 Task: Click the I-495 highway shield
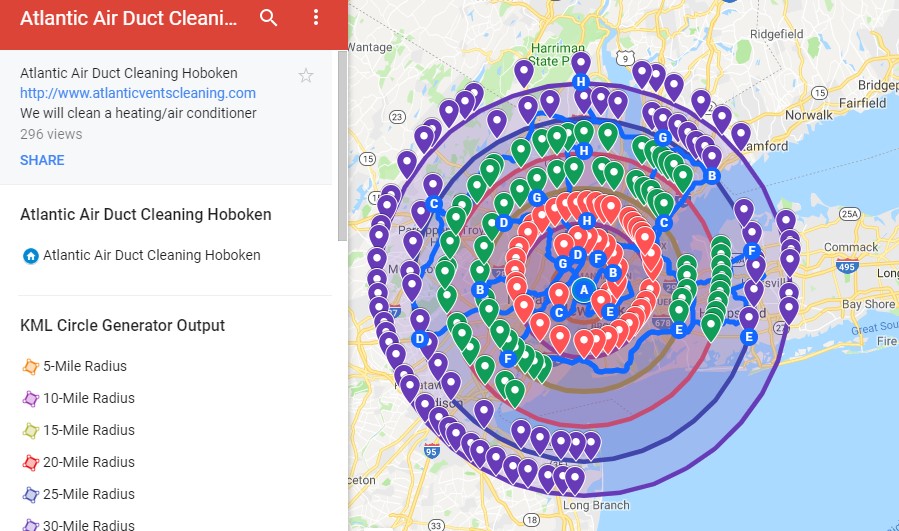(847, 266)
